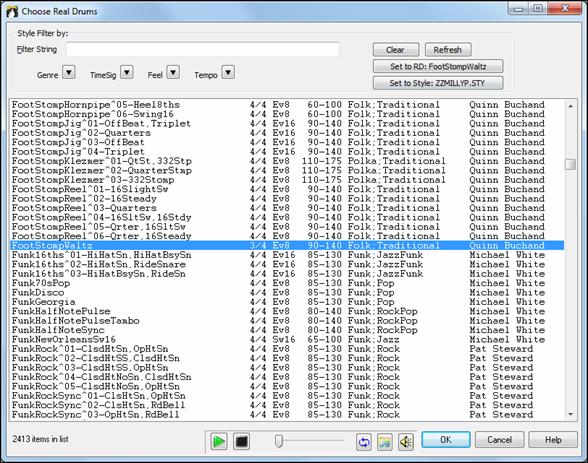
Task: Click the Clear filter button
Action: point(396,49)
